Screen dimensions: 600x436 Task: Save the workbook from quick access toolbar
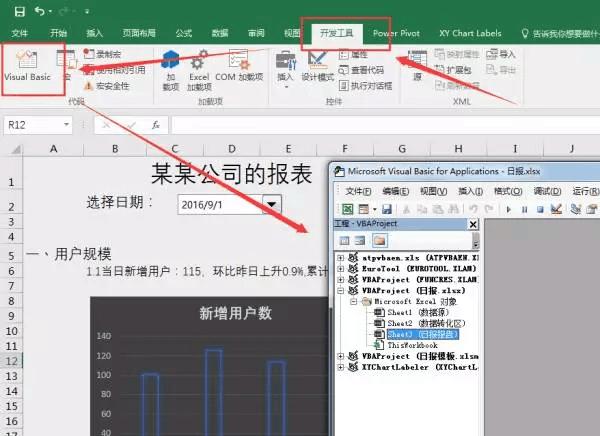pos(19,11)
